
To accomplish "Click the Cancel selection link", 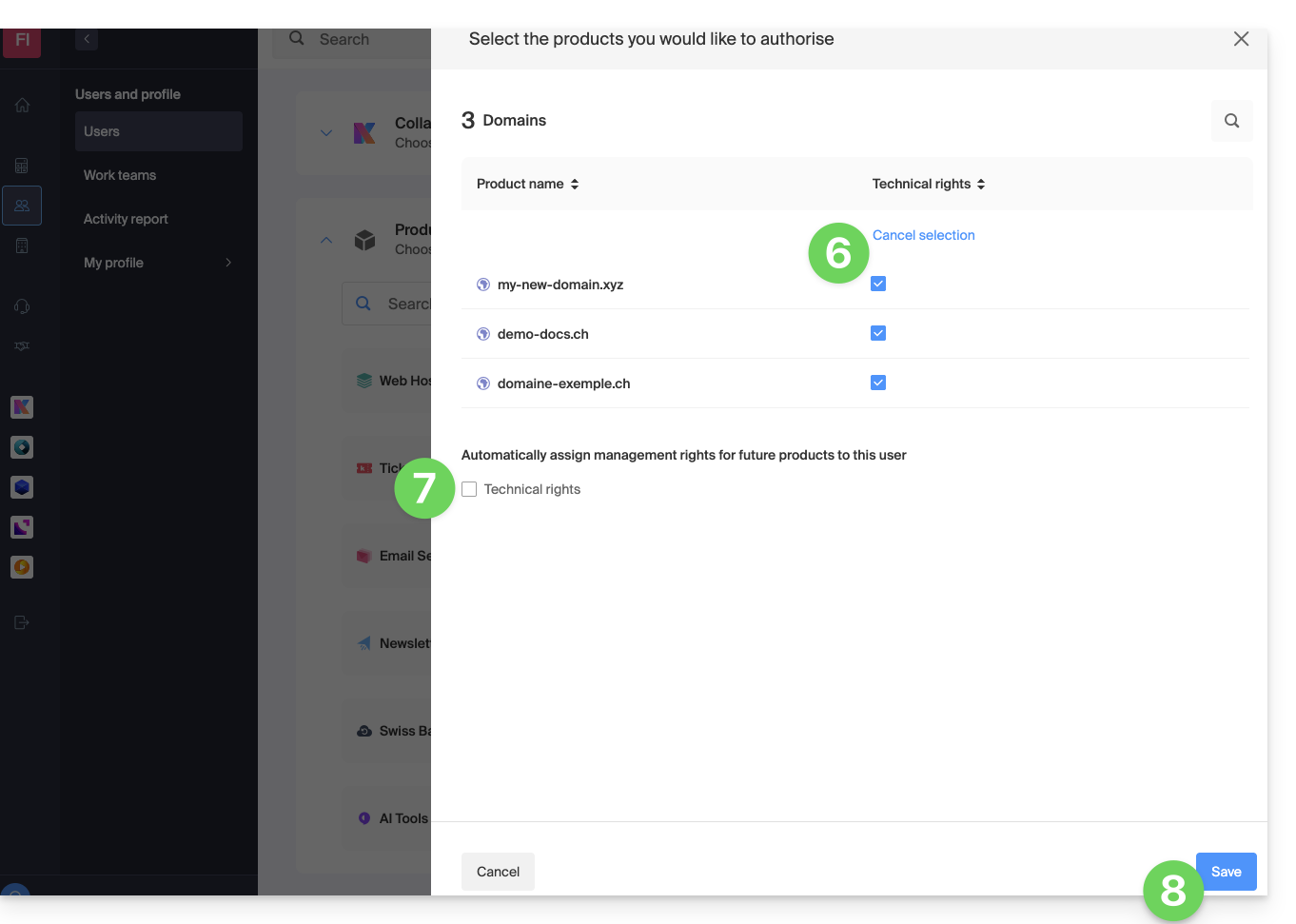I will tap(923, 235).
